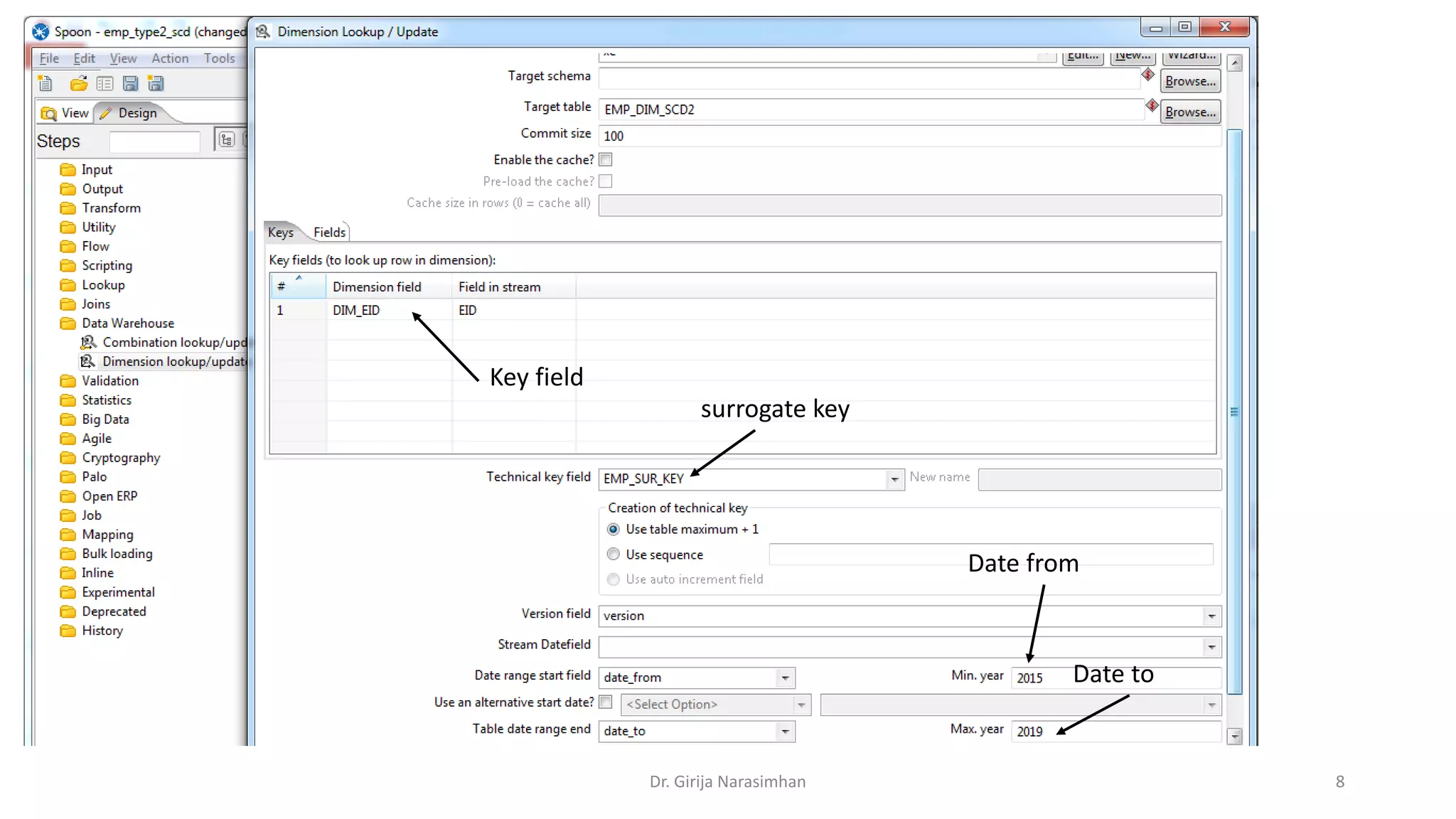The width and height of the screenshot is (1456, 819).
Task: Enable the cache checkbox
Action: tap(606, 160)
